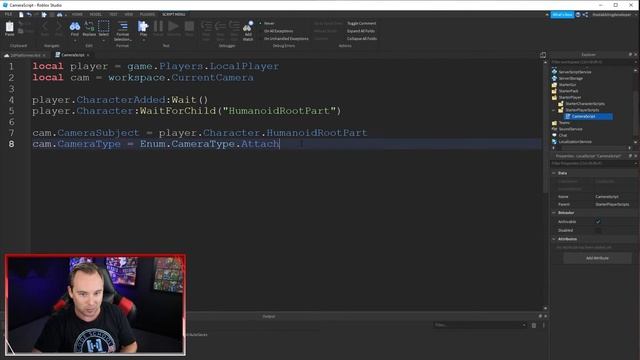Switch to the HOME ribbon tab
Image resolution: width=640 pixels, height=360 pixels.
pos(77,14)
